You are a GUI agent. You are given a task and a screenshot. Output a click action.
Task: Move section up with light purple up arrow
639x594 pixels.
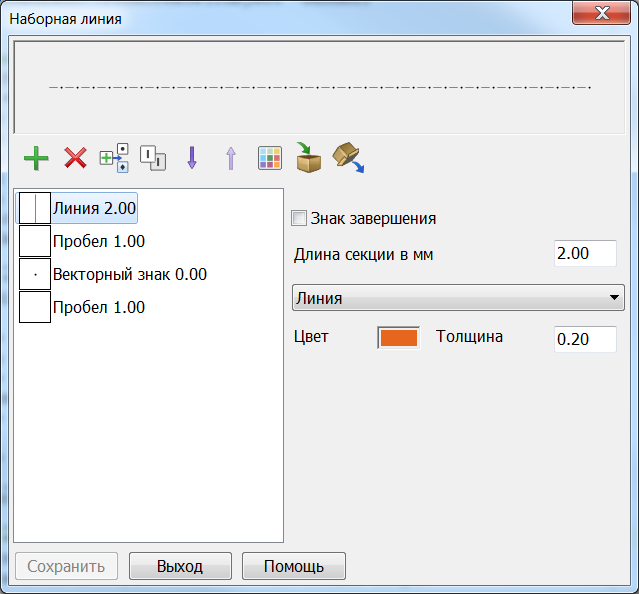click(x=231, y=158)
